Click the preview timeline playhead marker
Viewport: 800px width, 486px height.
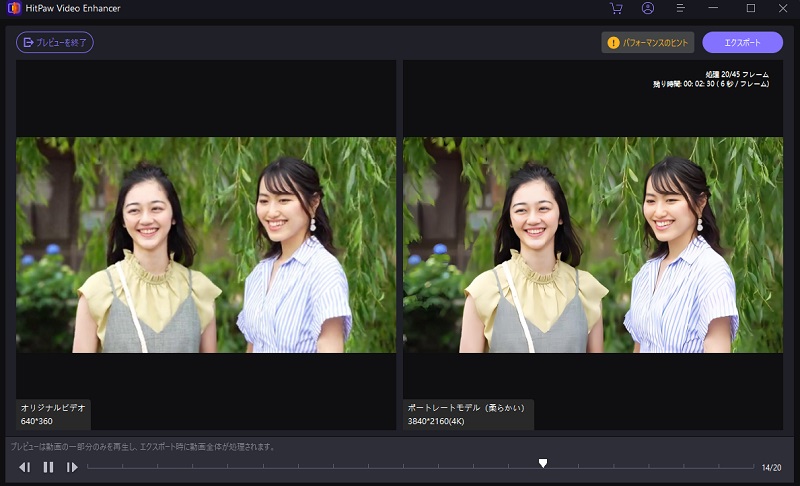(x=543, y=463)
